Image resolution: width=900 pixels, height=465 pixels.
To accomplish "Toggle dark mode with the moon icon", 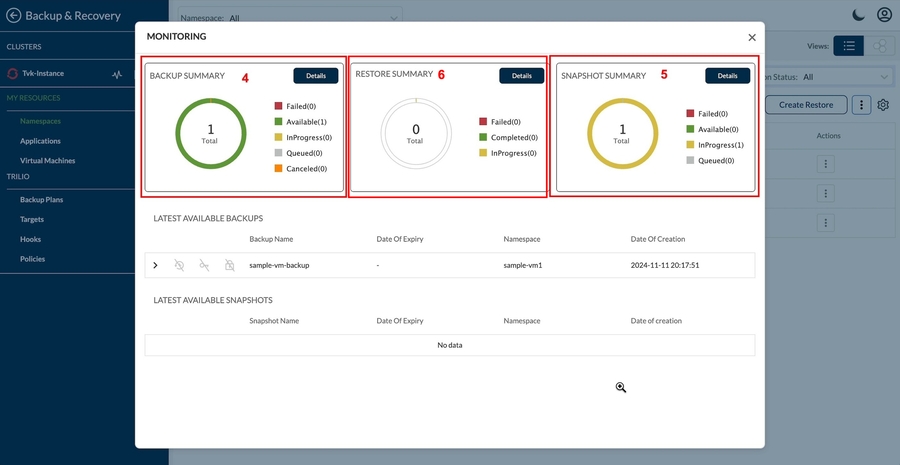I will 859,15.
